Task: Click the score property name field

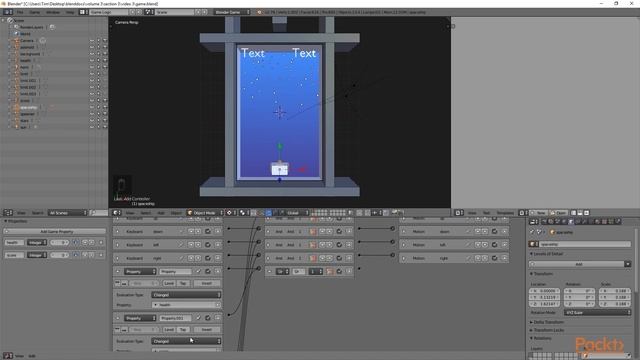Action: (14, 255)
